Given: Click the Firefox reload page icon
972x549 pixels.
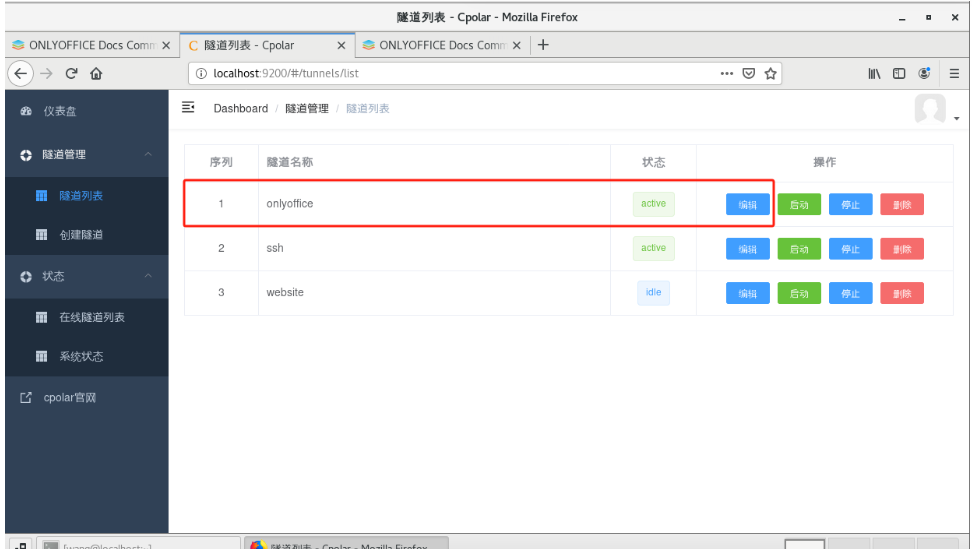Looking at the screenshot, I should pos(72,73).
